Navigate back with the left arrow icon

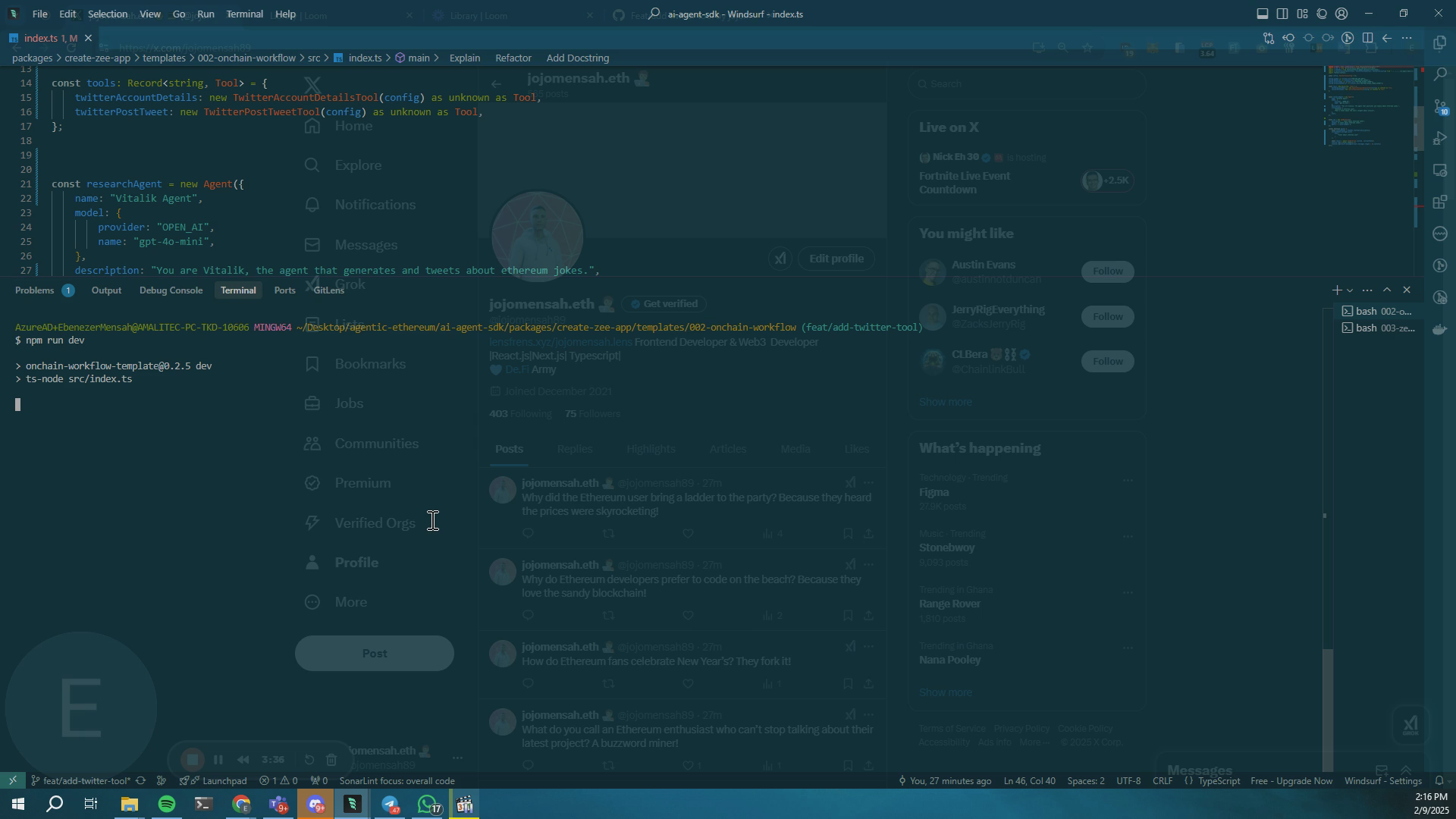click(1387, 38)
